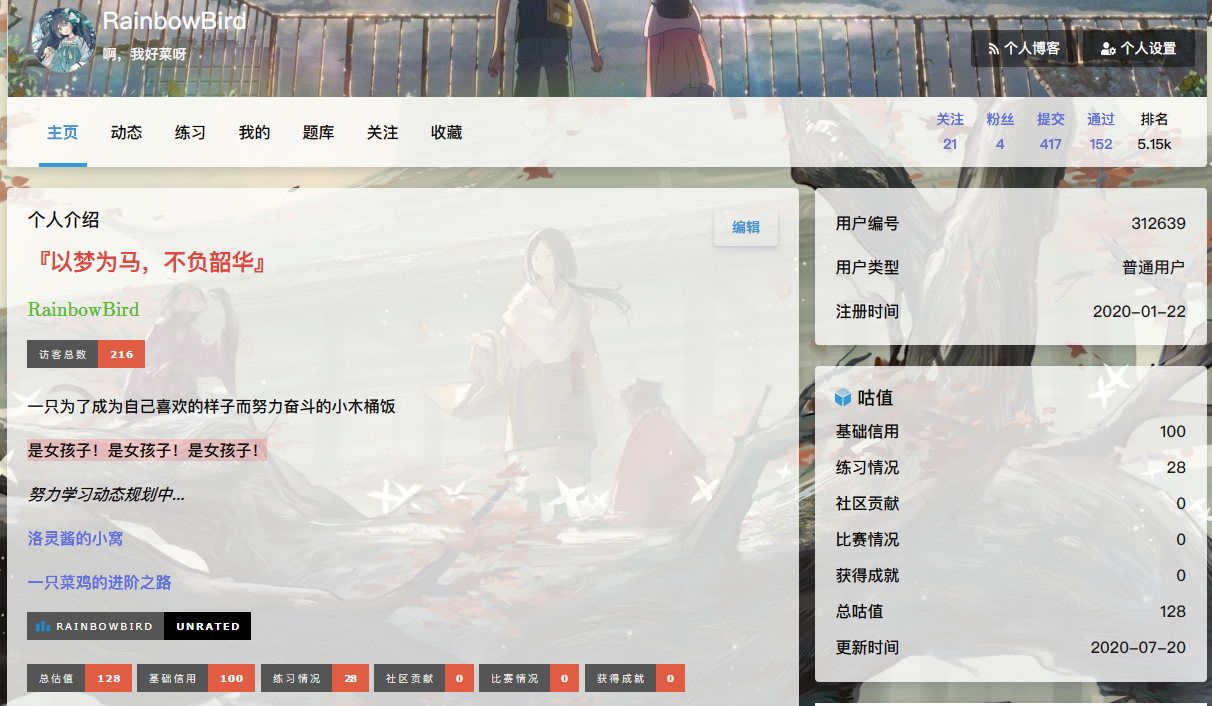The height and width of the screenshot is (706, 1212).
Task: Click the 一只为了成为自己喜欢的样子 sentence
Action: 211,407
